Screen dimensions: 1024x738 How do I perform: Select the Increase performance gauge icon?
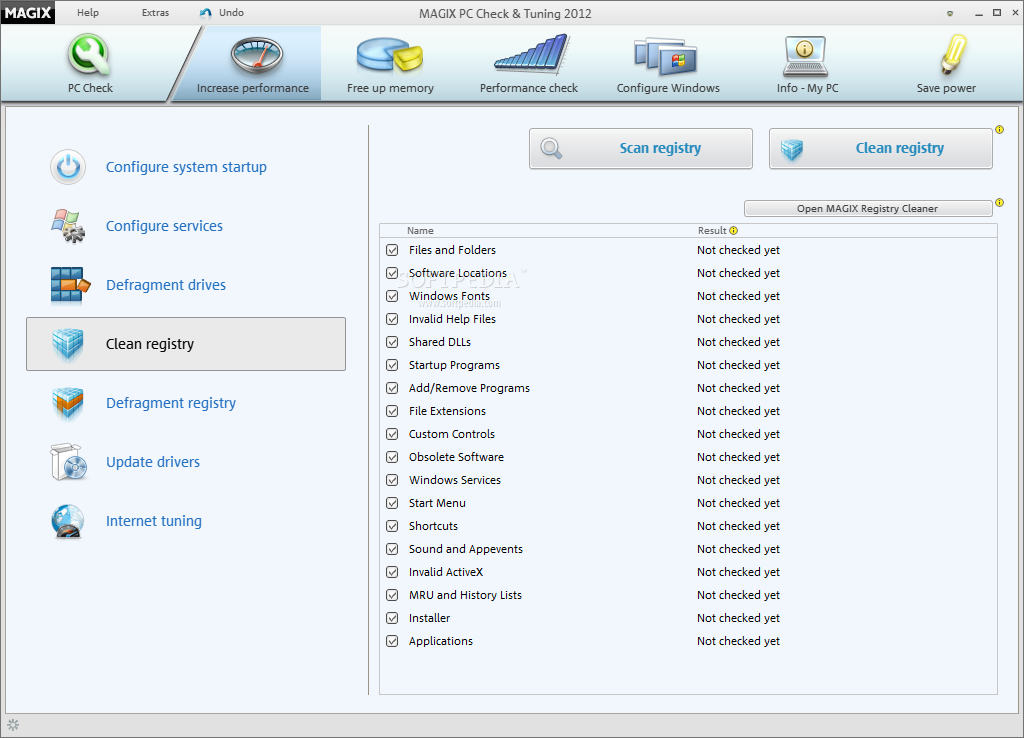tap(256, 55)
